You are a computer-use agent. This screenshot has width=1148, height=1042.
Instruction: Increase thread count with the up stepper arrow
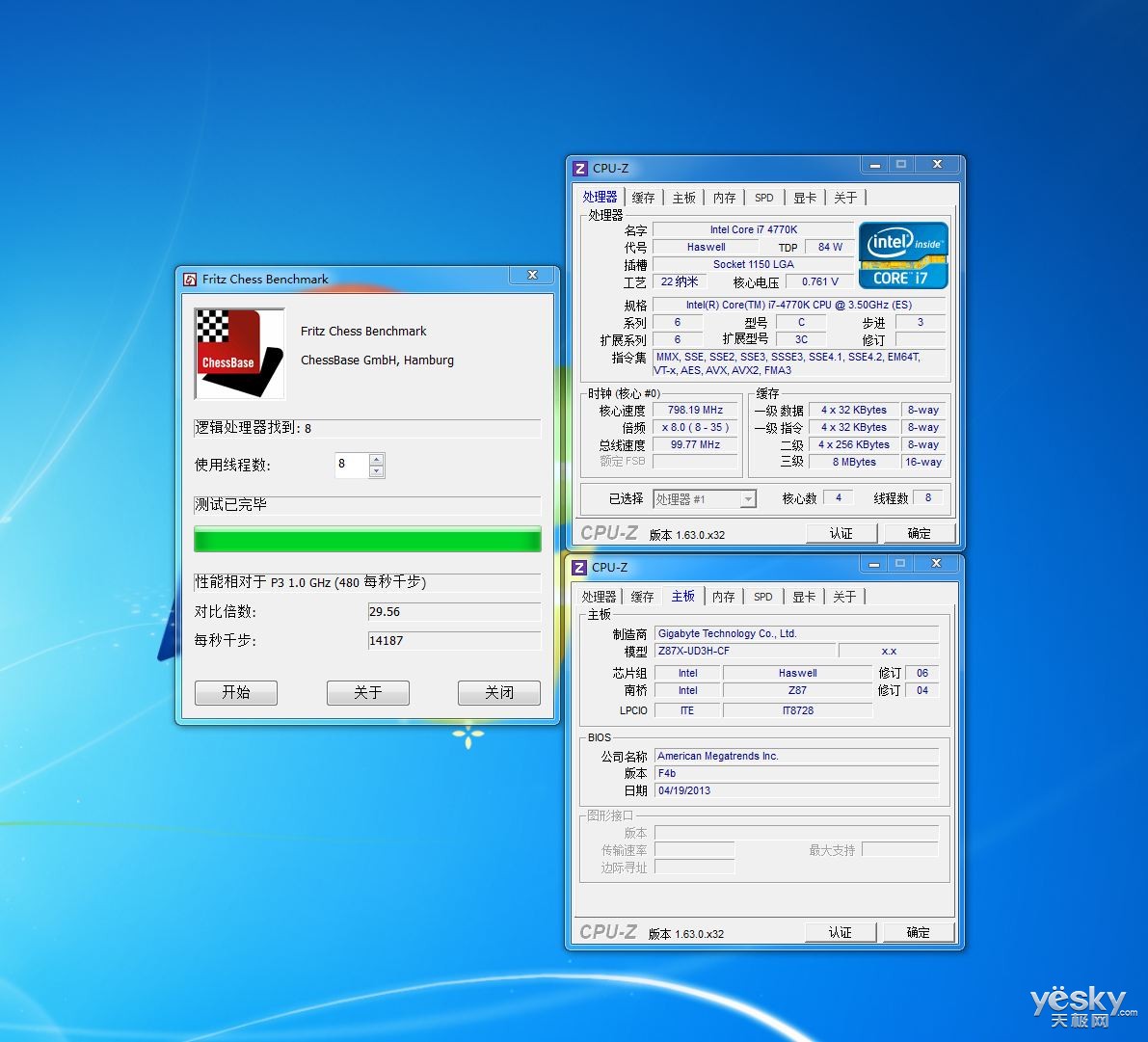[376, 459]
